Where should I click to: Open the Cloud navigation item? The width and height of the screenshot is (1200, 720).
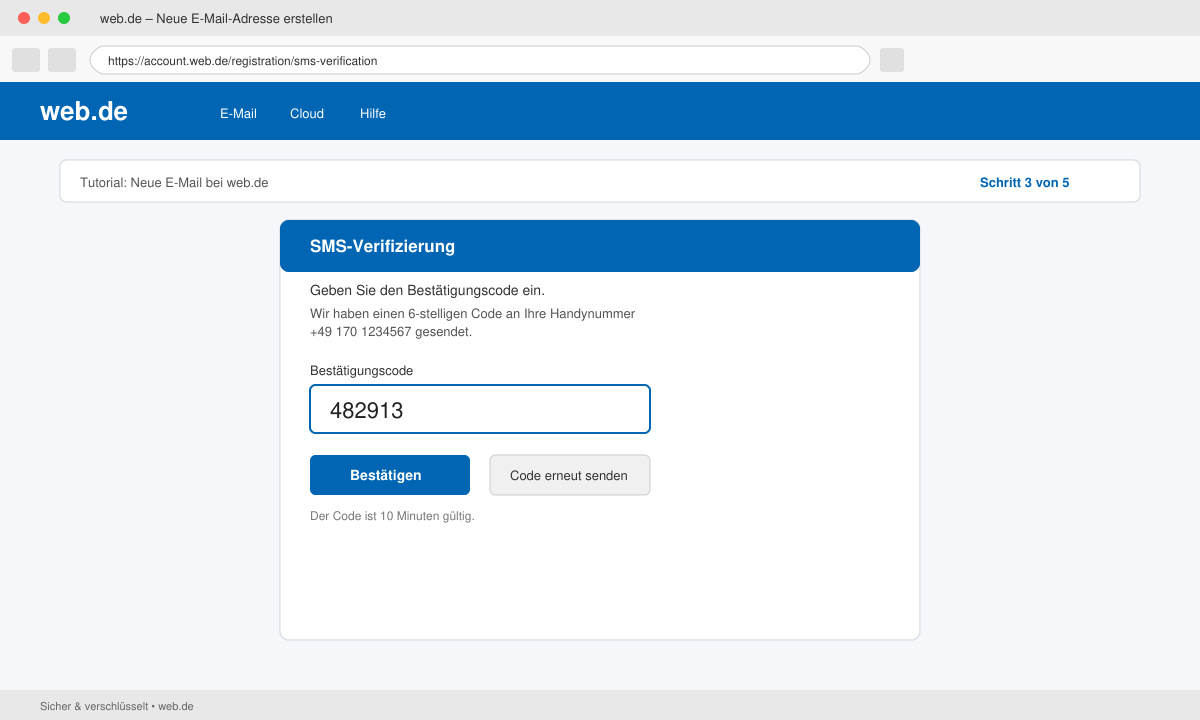tap(307, 114)
